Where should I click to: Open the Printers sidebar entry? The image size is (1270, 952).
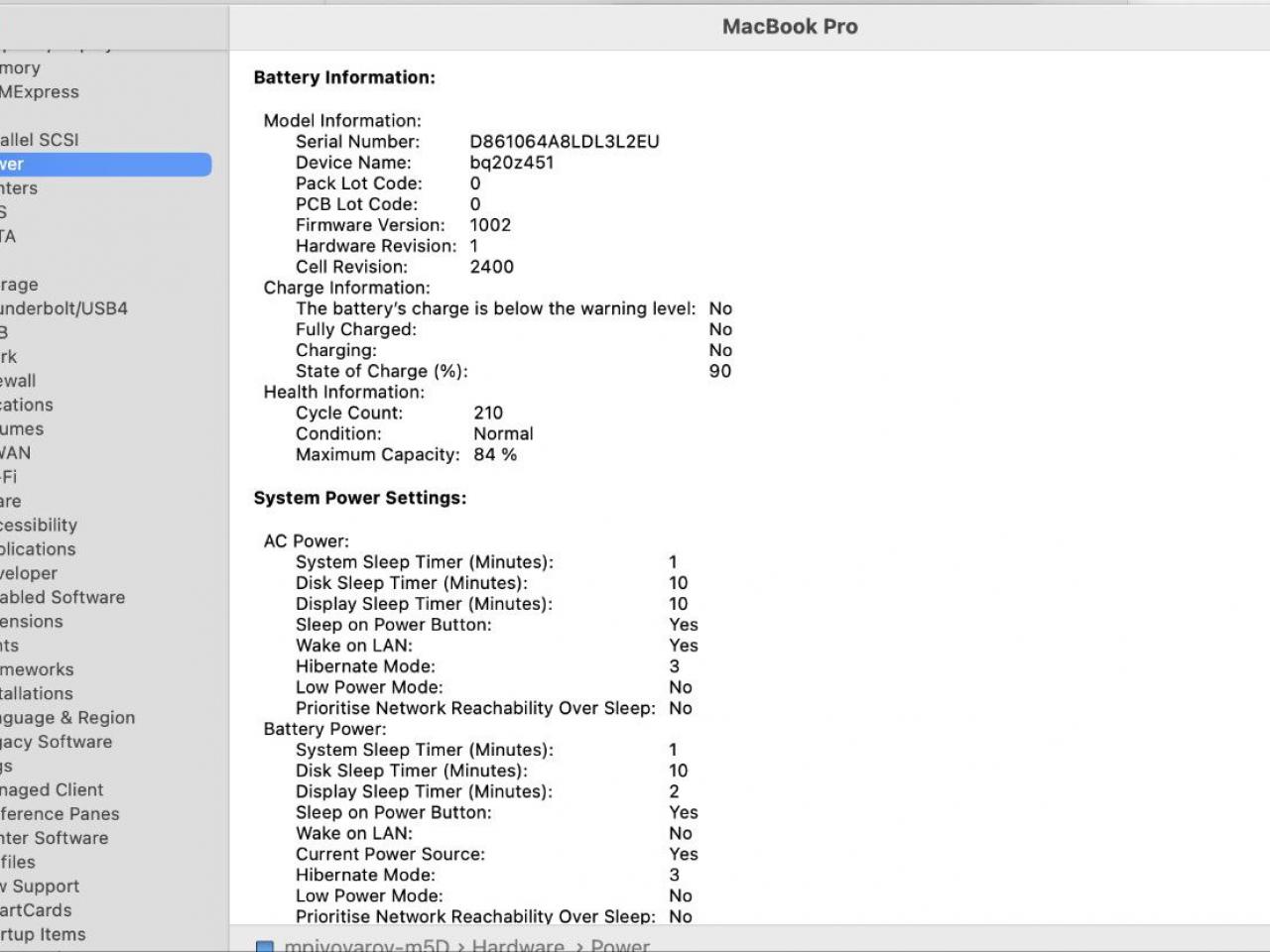tap(19, 188)
